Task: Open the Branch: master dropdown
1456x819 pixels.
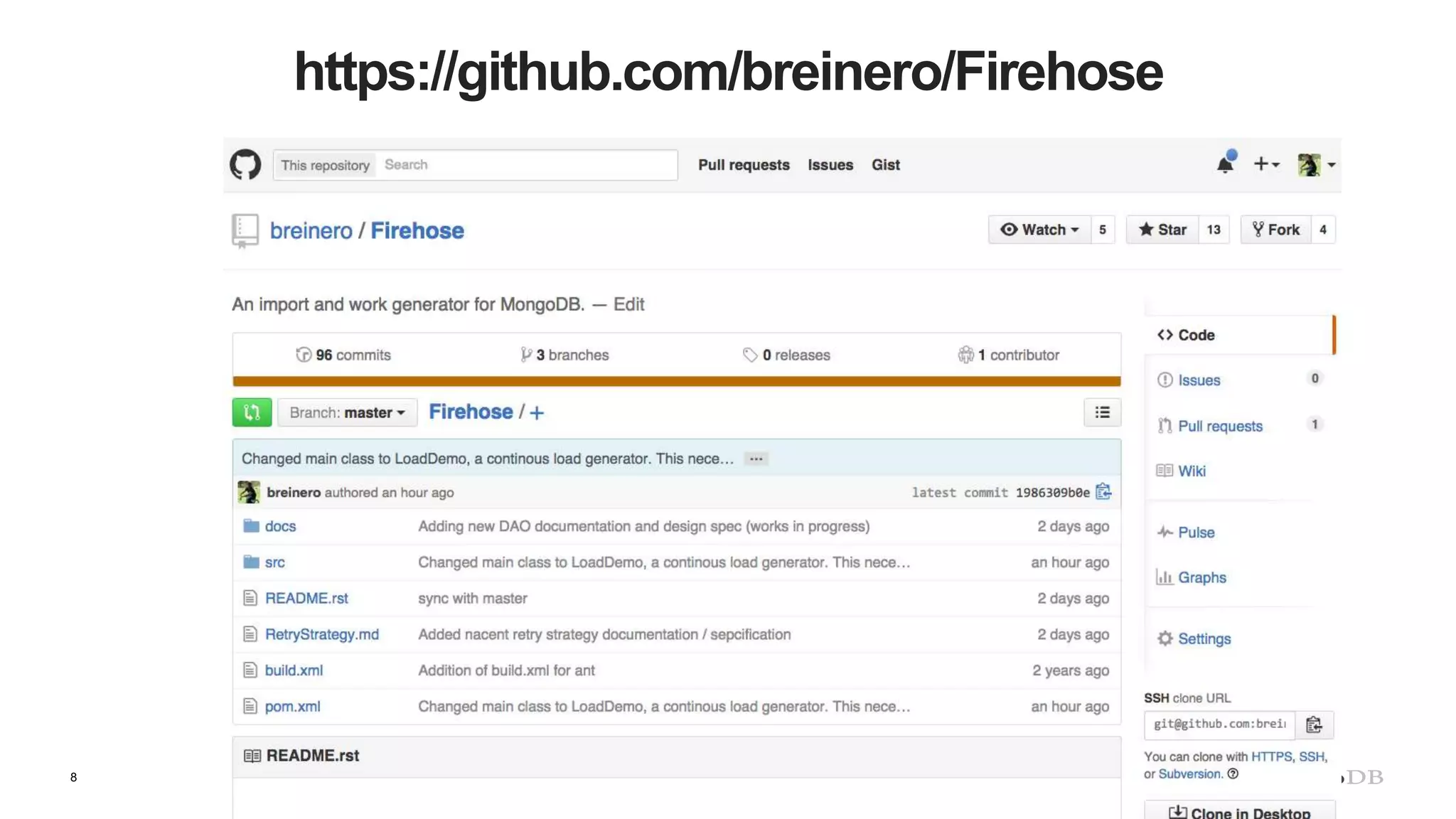Action: pos(348,412)
